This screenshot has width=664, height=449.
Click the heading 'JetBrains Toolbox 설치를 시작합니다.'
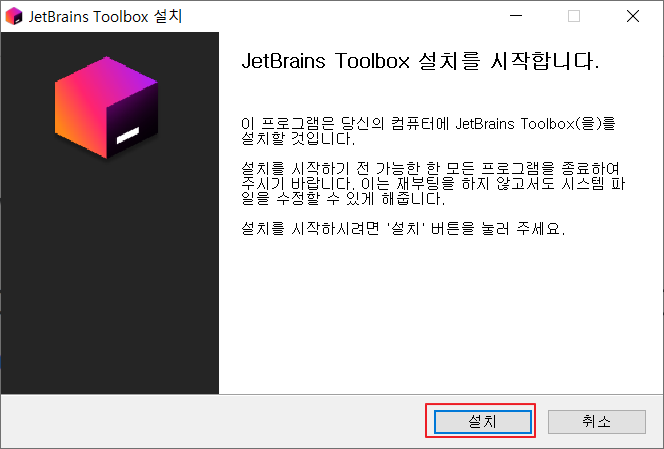420,61
